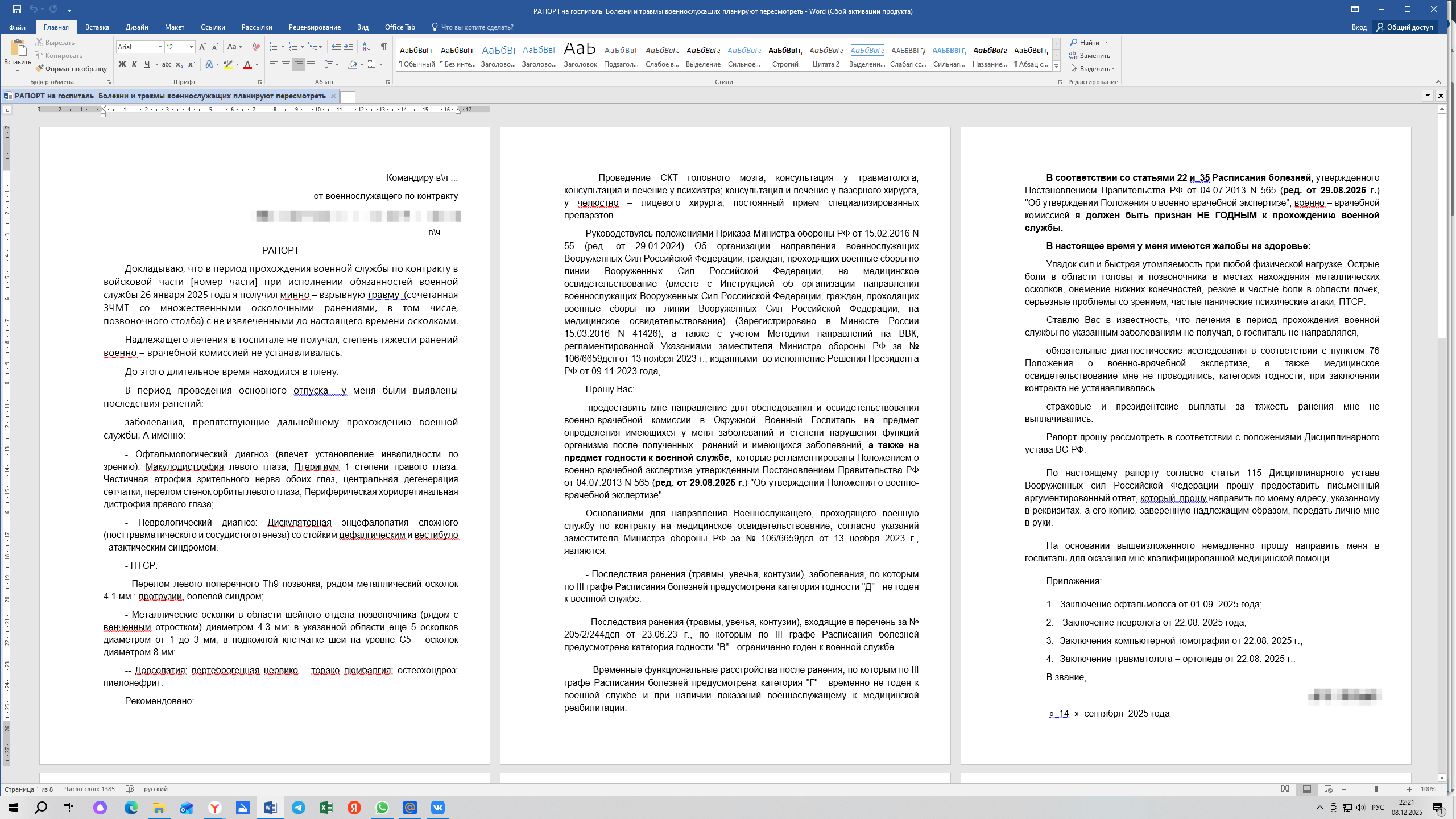Click the Общий доступ (Share) button
This screenshot has width=1456, height=819.
pyautogui.click(x=1405, y=27)
